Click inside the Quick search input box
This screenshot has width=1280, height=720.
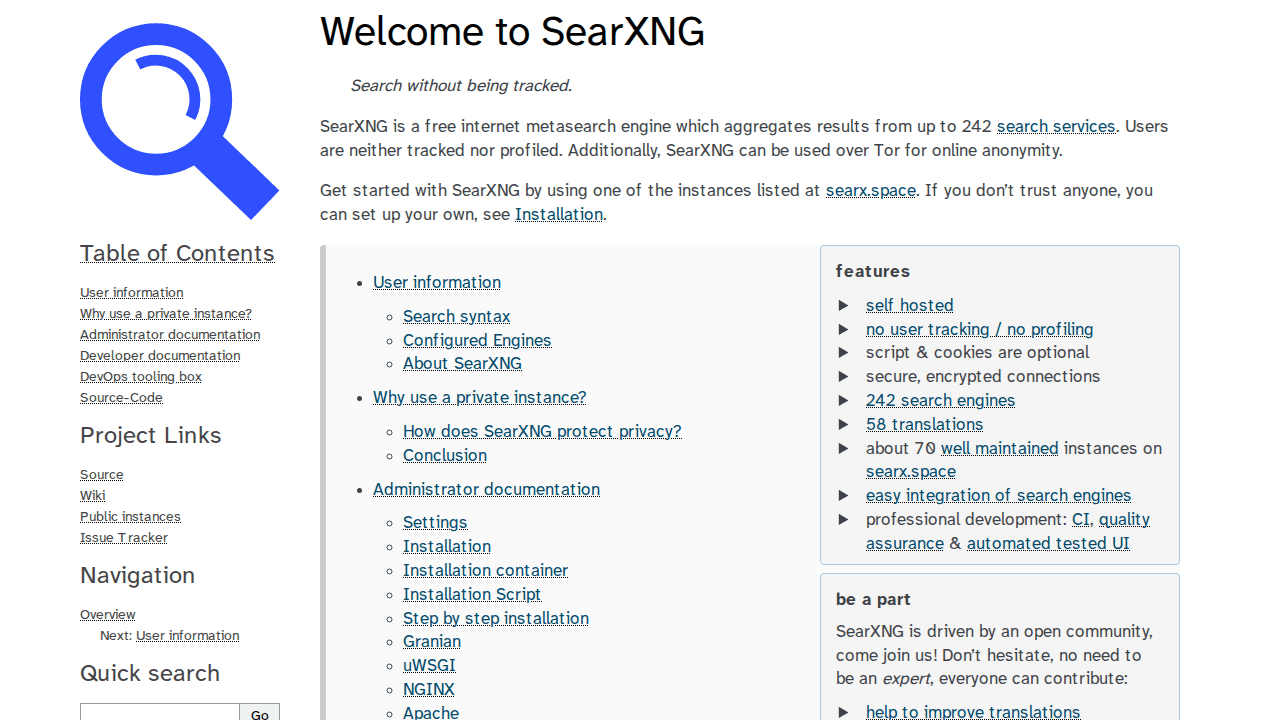point(159,712)
